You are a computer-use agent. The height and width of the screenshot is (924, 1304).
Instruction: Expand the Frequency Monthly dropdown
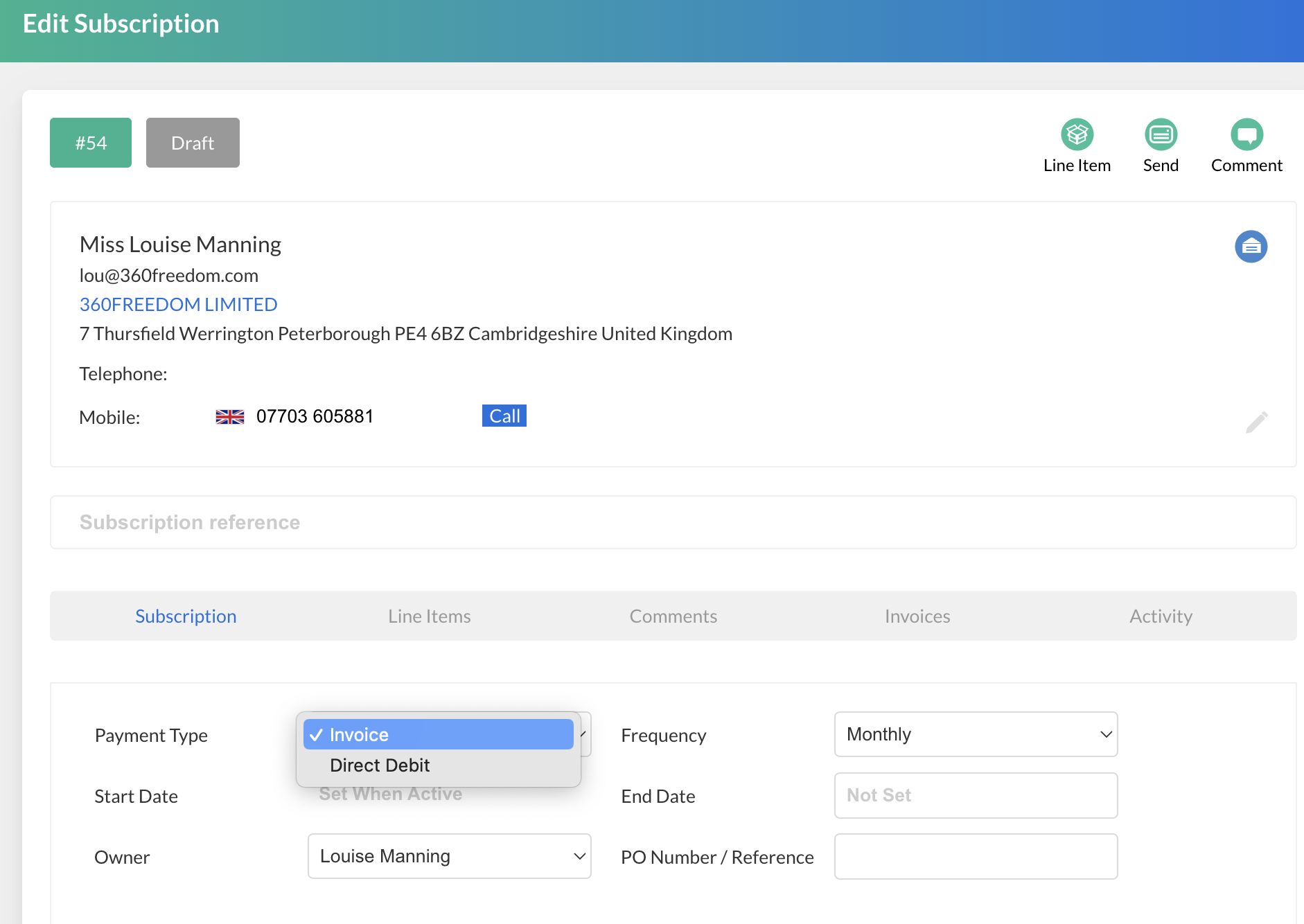pos(975,734)
